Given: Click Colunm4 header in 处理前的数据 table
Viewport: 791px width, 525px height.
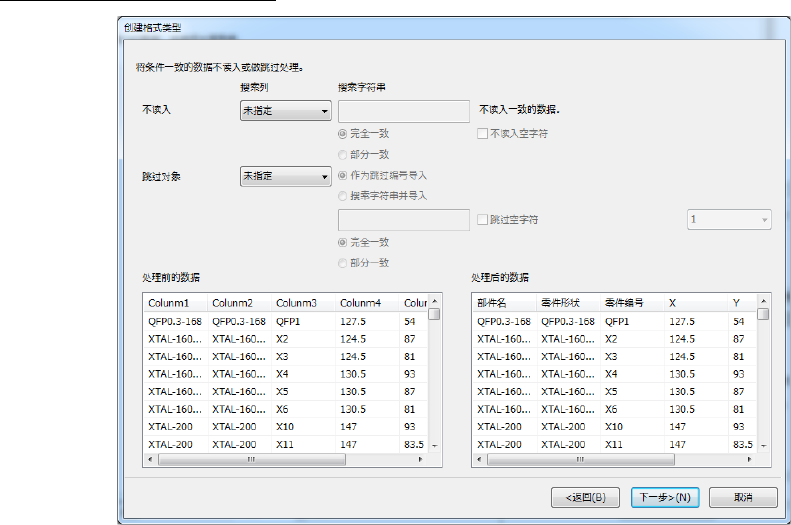Looking at the screenshot, I should (367, 303).
